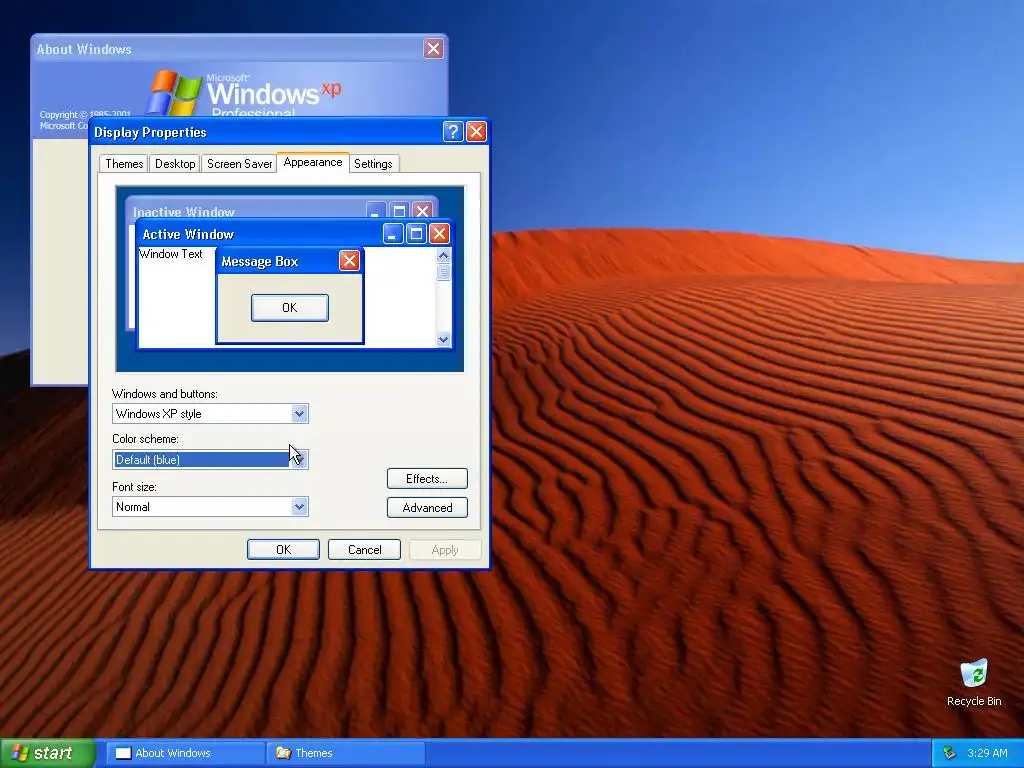Click the preview scrollbar up arrow
1024x768 pixels.
(x=443, y=255)
